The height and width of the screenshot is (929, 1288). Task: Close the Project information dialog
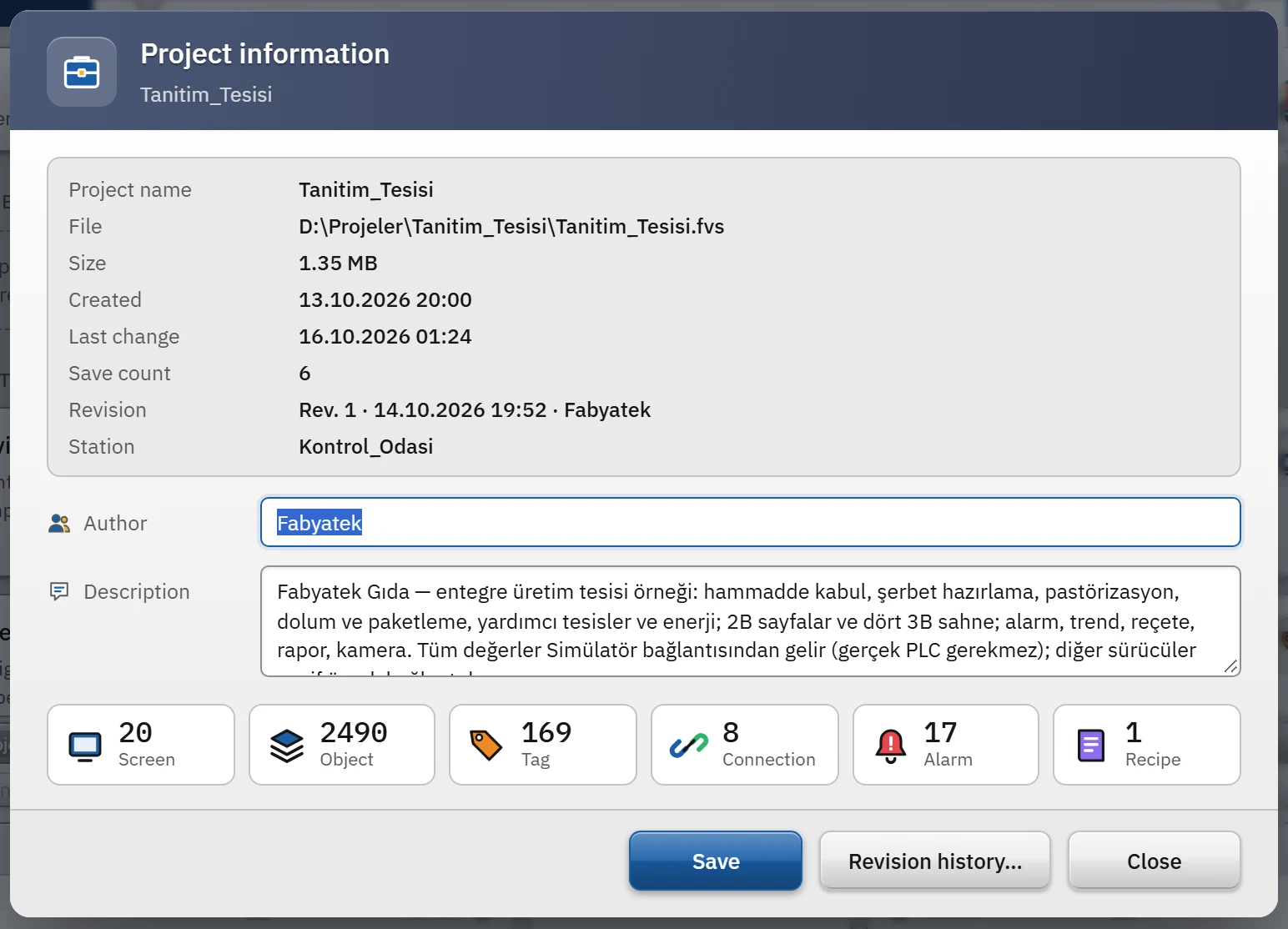point(1155,861)
